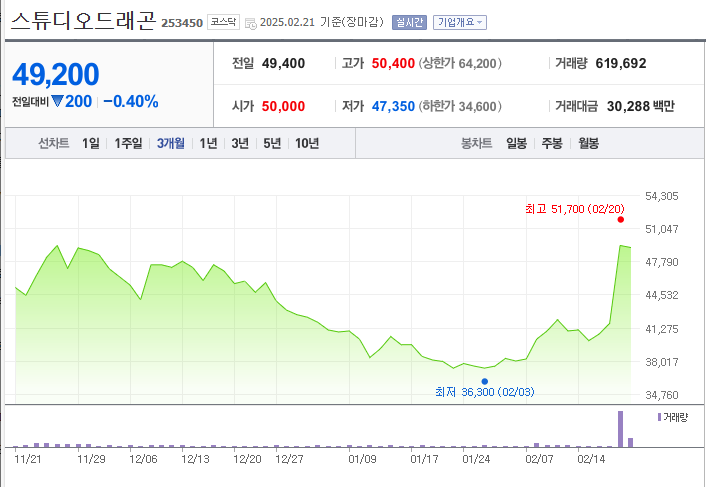Select the 1일 line chart tab

tap(91, 144)
